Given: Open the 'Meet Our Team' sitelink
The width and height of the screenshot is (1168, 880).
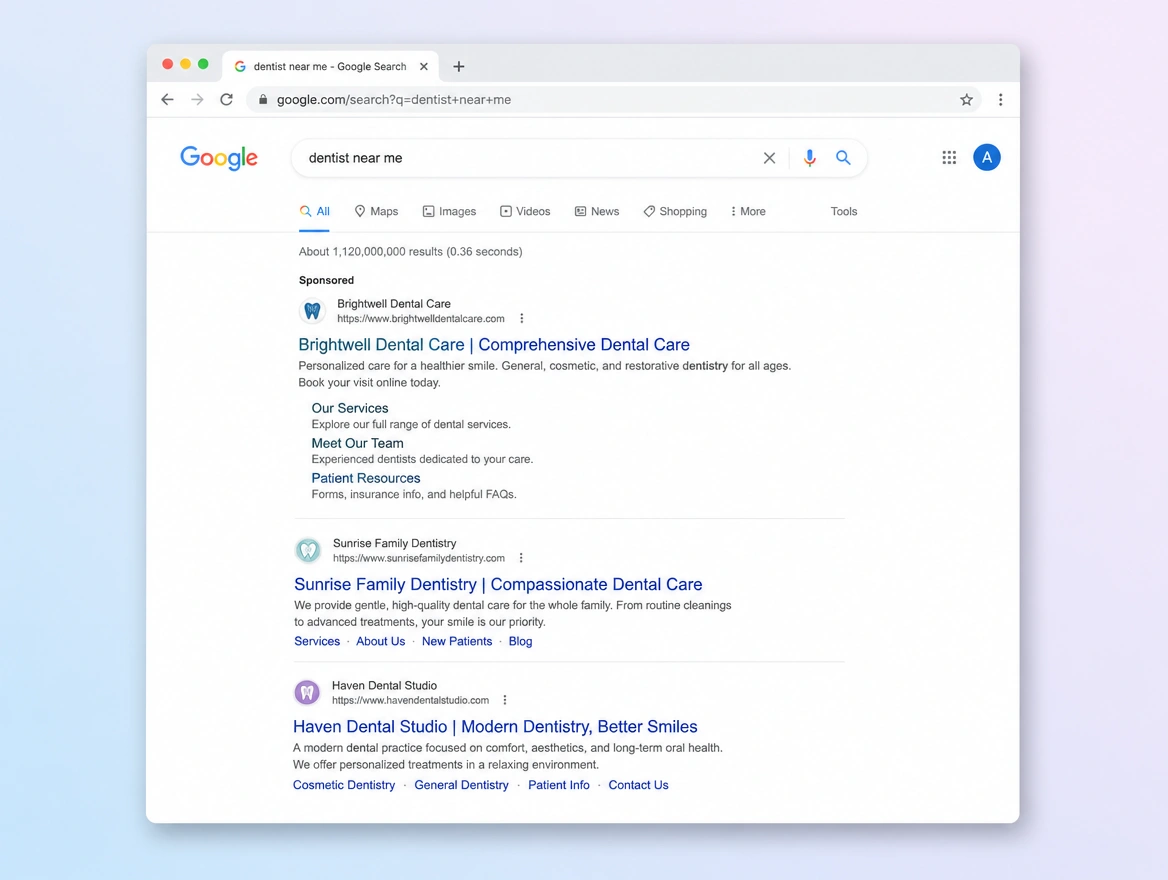Looking at the screenshot, I should pyautogui.click(x=358, y=443).
